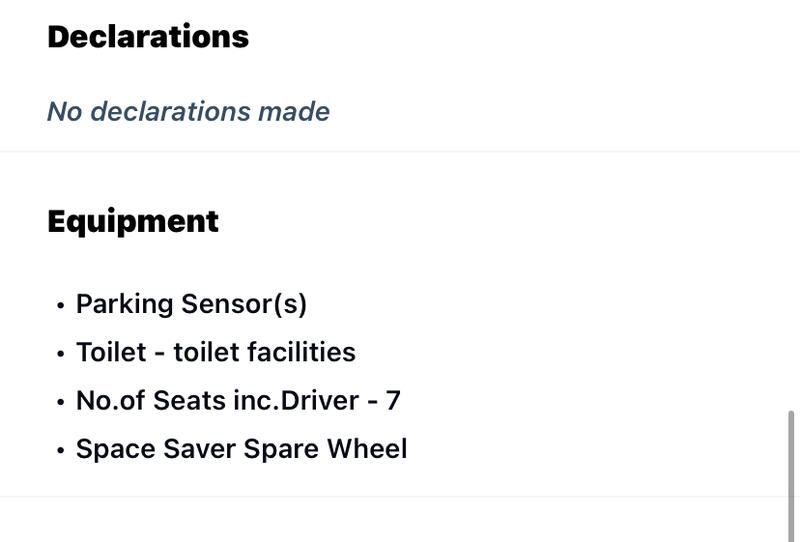Click the word 'Wheel' in the last item
This screenshot has width=800, height=542.
(x=367, y=449)
